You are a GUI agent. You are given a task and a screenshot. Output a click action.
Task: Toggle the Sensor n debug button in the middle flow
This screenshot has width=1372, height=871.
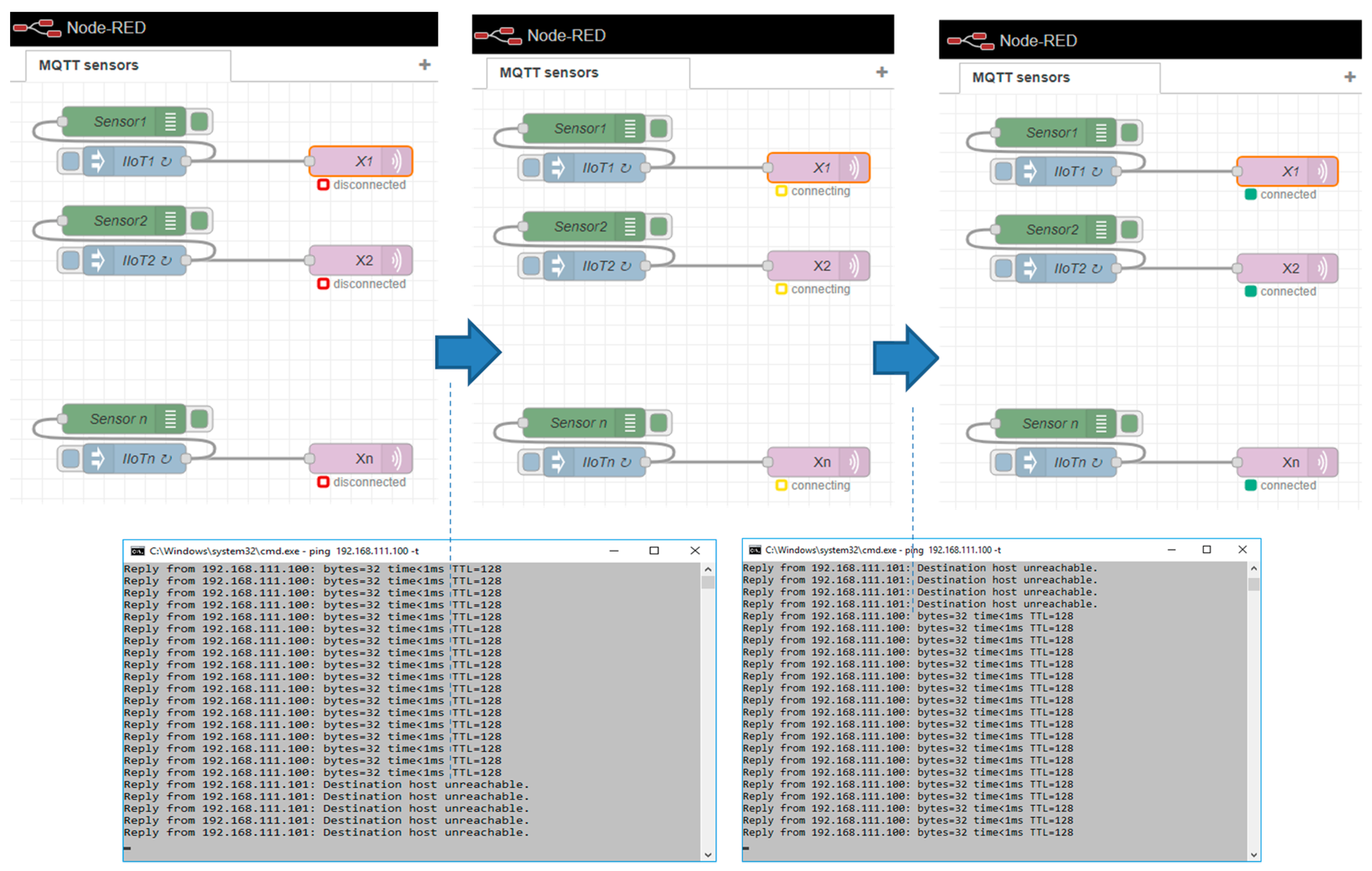[x=659, y=423]
